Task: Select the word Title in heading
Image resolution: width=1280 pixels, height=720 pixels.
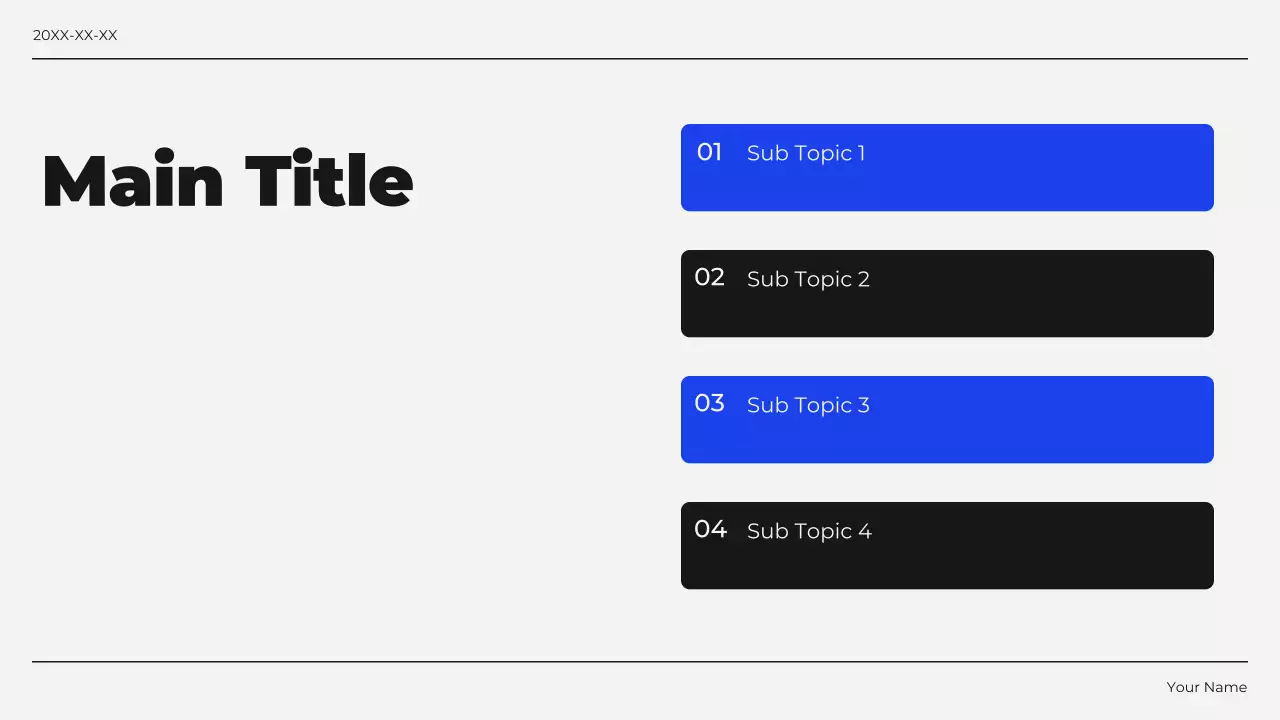Action: pos(329,182)
